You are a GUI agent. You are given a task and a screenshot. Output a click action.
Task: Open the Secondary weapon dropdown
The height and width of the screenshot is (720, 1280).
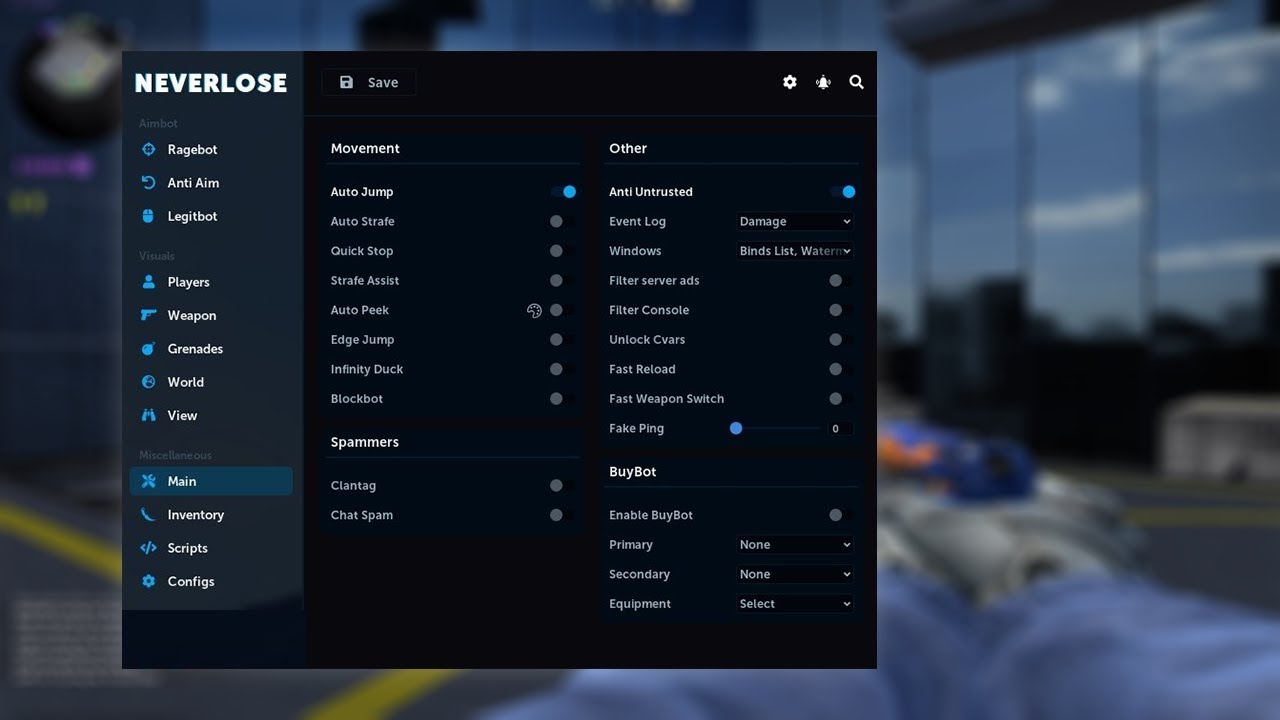(x=795, y=574)
